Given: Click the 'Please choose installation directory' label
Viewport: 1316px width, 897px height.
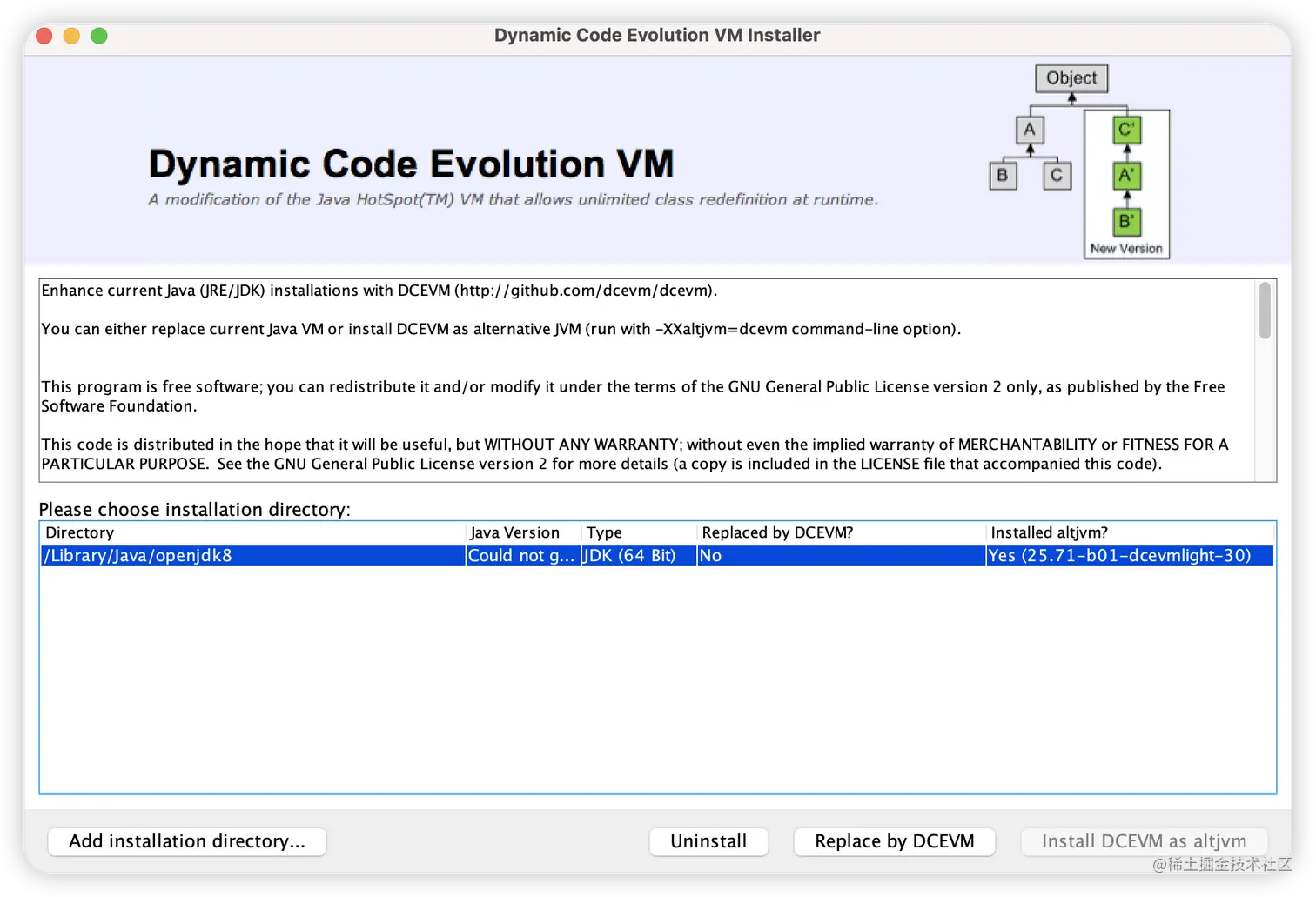Looking at the screenshot, I should (x=195, y=510).
